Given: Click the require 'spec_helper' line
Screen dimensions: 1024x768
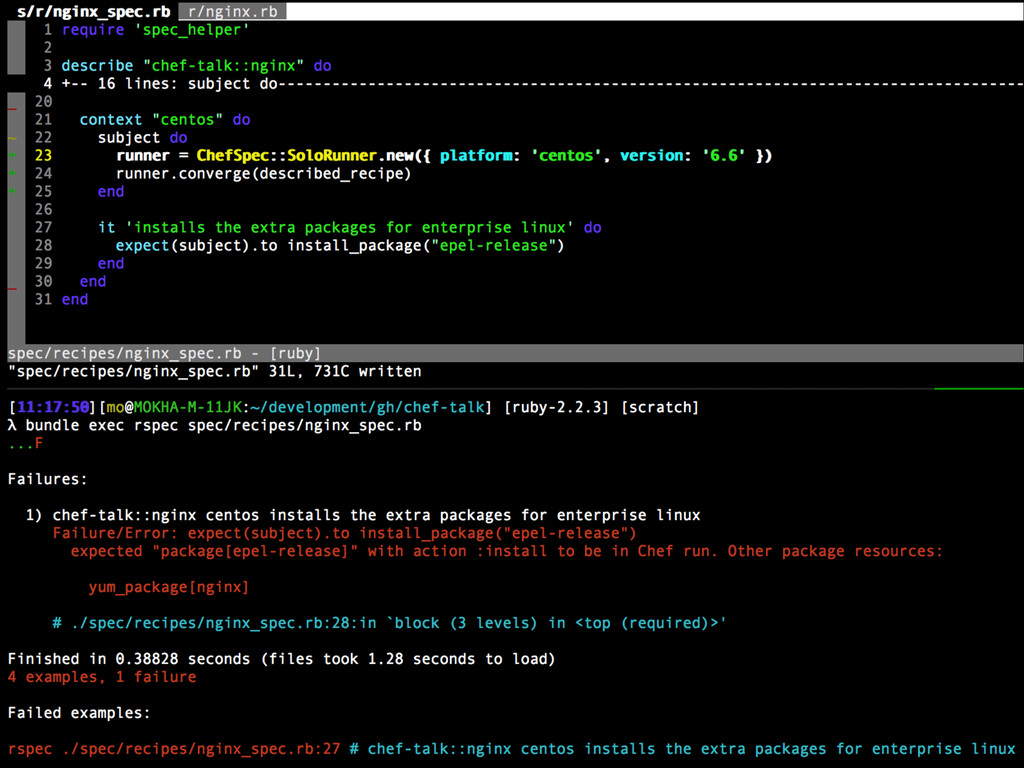Looking at the screenshot, I should pos(155,29).
